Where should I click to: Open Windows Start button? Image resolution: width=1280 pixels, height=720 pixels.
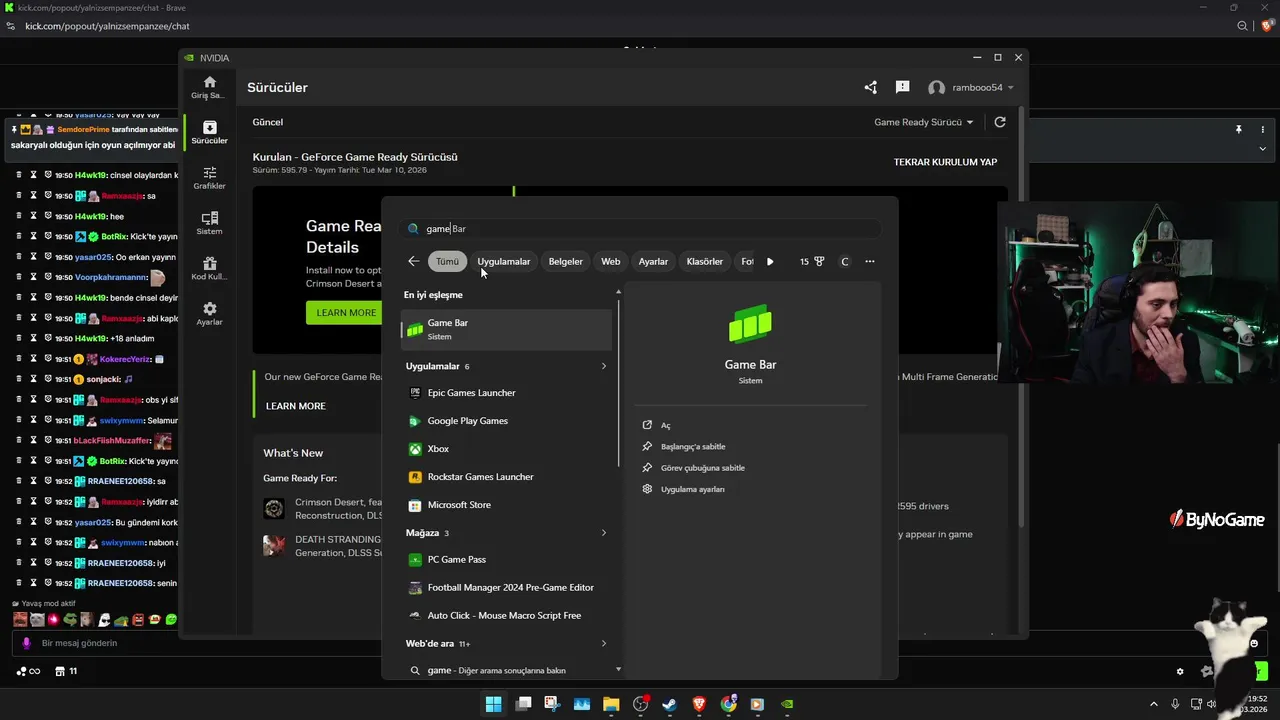click(493, 704)
